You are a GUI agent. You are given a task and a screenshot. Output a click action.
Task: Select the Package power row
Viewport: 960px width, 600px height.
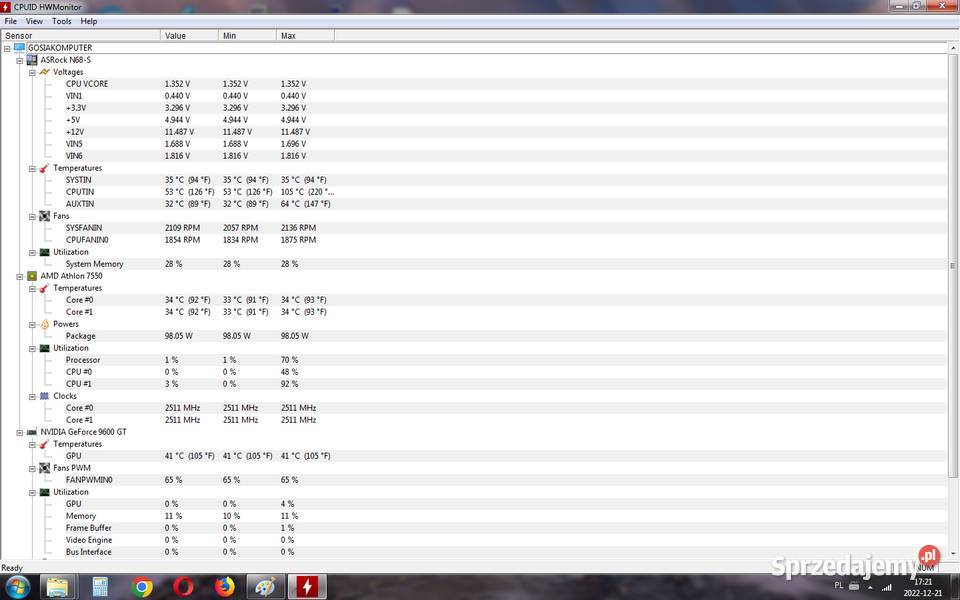pos(475,336)
